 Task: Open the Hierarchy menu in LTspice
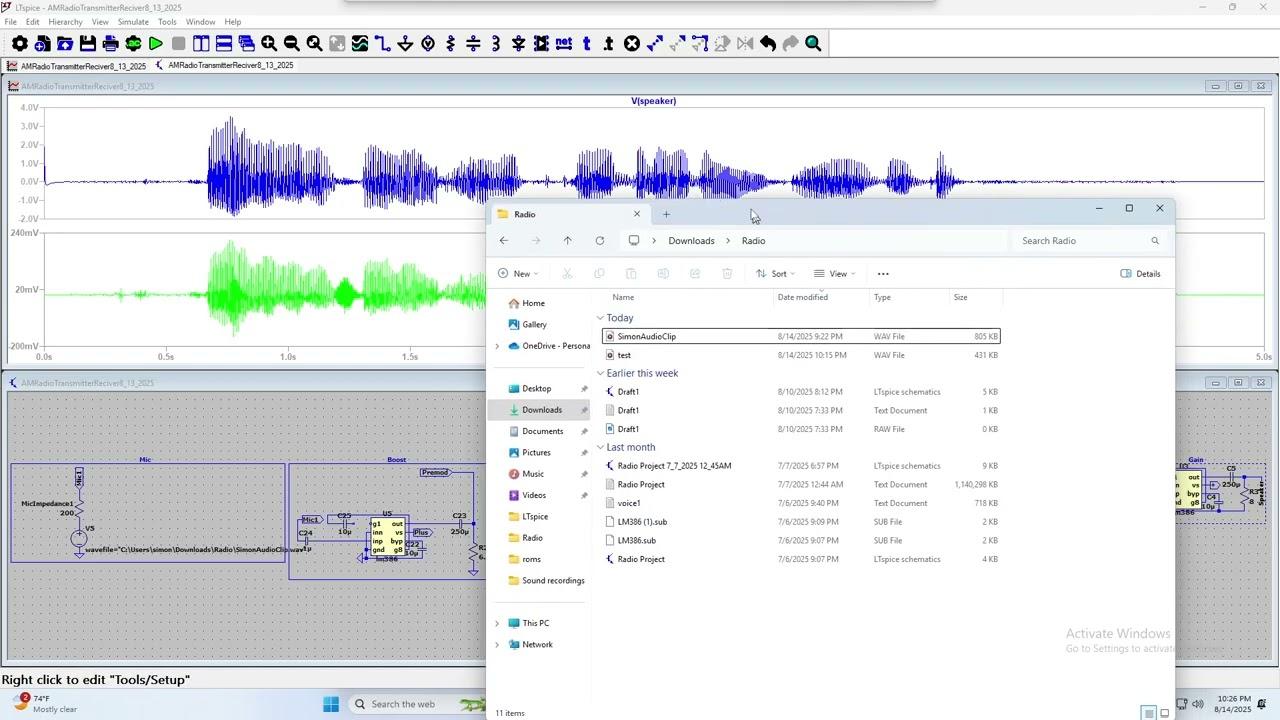pyautogui.click(x=66, y=22)
